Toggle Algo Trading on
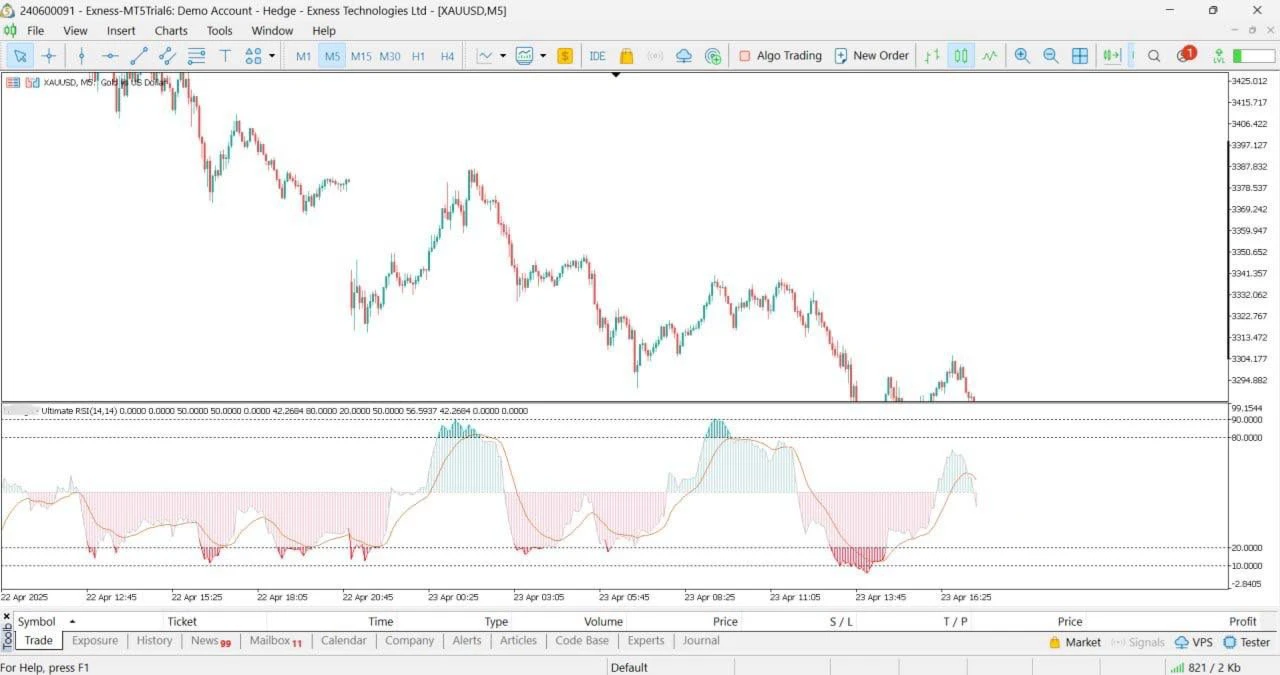Viewport: 1280px width, 675px height. click(780, 56)
